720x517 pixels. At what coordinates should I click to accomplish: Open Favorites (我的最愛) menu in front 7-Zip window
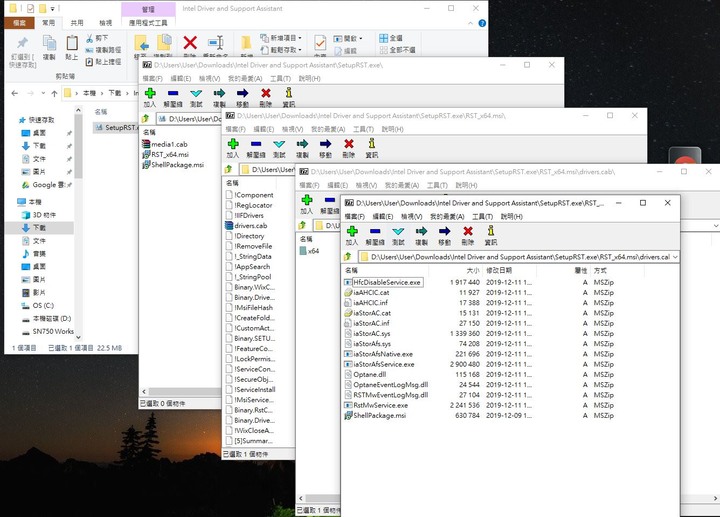click(447, 216)
